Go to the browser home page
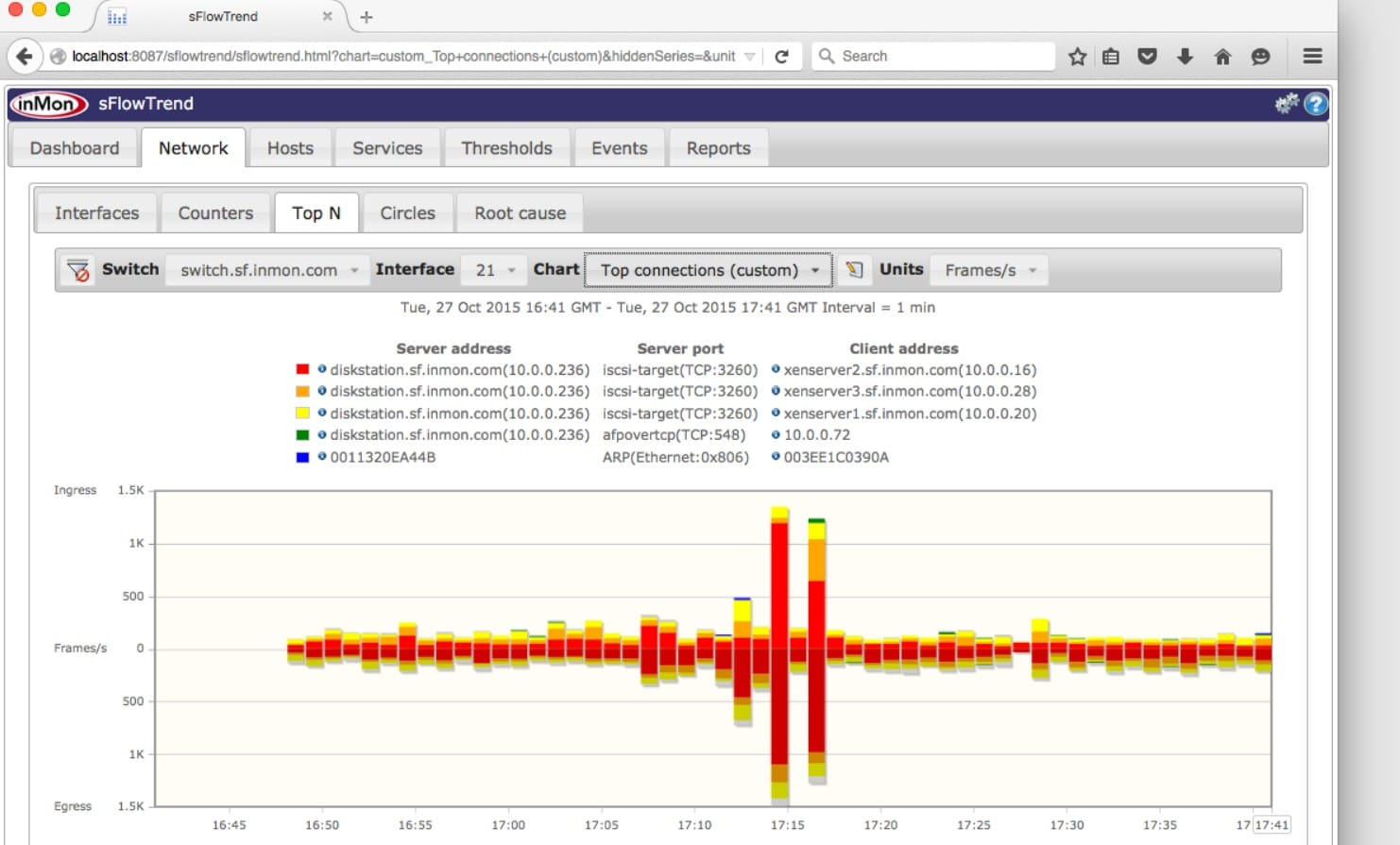The width and height of the screenshot is (1400, 845). tap(1222, 57)
